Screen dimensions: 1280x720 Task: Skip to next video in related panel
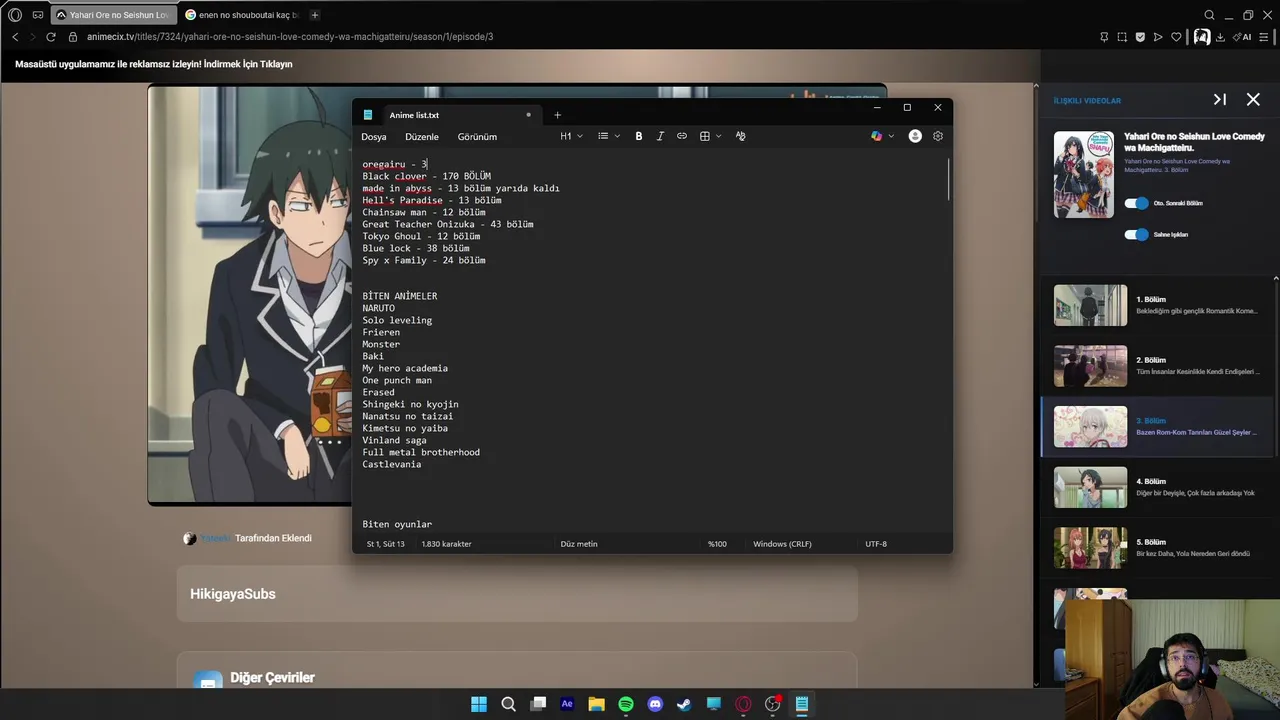tap(1219, 100)
